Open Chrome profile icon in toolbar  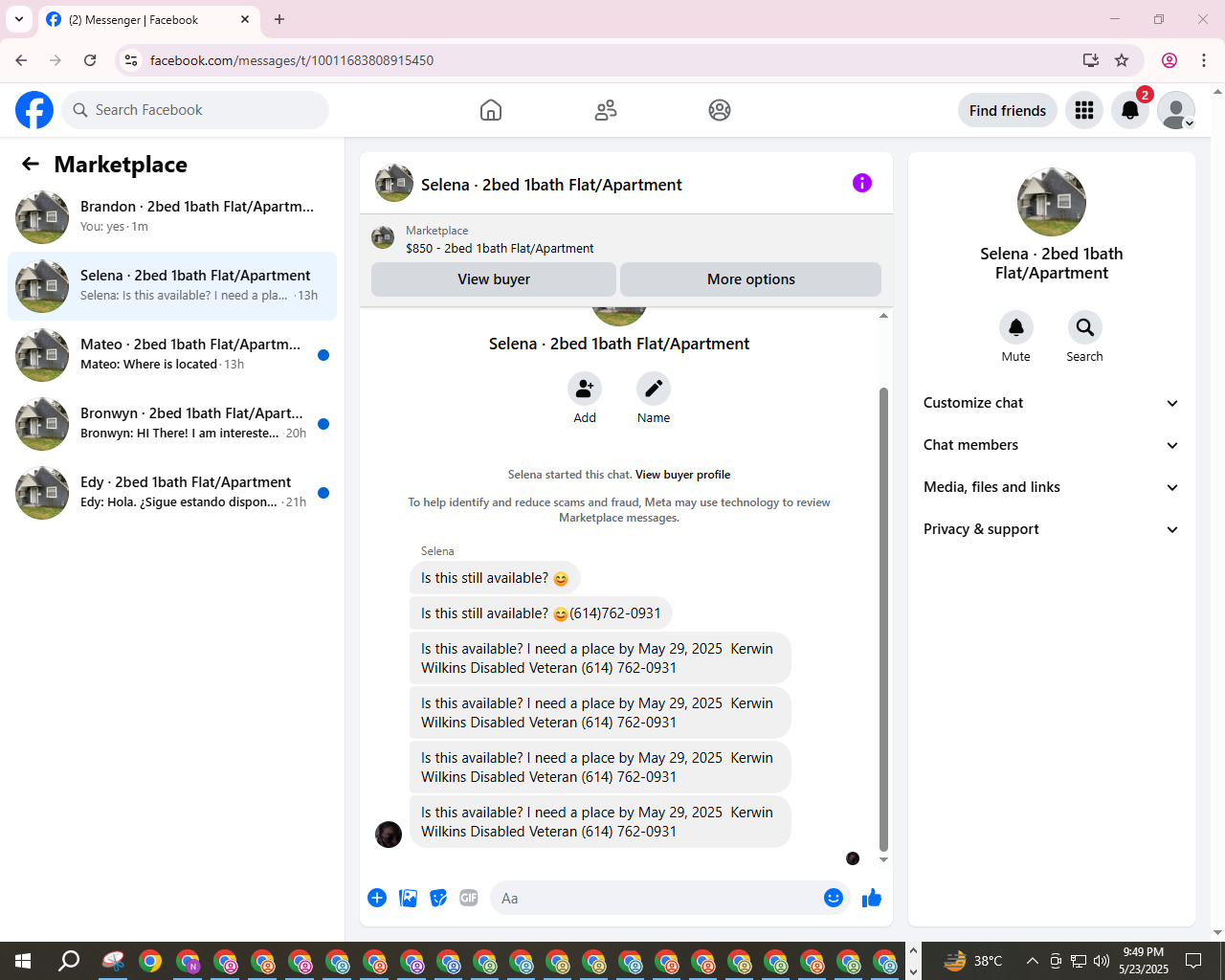pos(1169,60)
